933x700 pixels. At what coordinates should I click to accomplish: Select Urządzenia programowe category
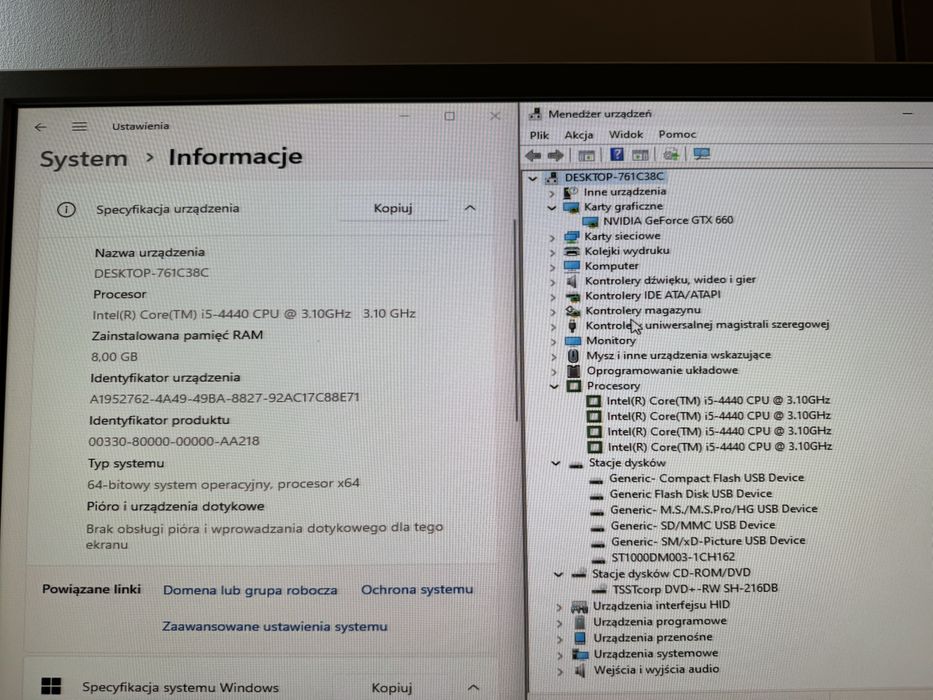[660, 622]
